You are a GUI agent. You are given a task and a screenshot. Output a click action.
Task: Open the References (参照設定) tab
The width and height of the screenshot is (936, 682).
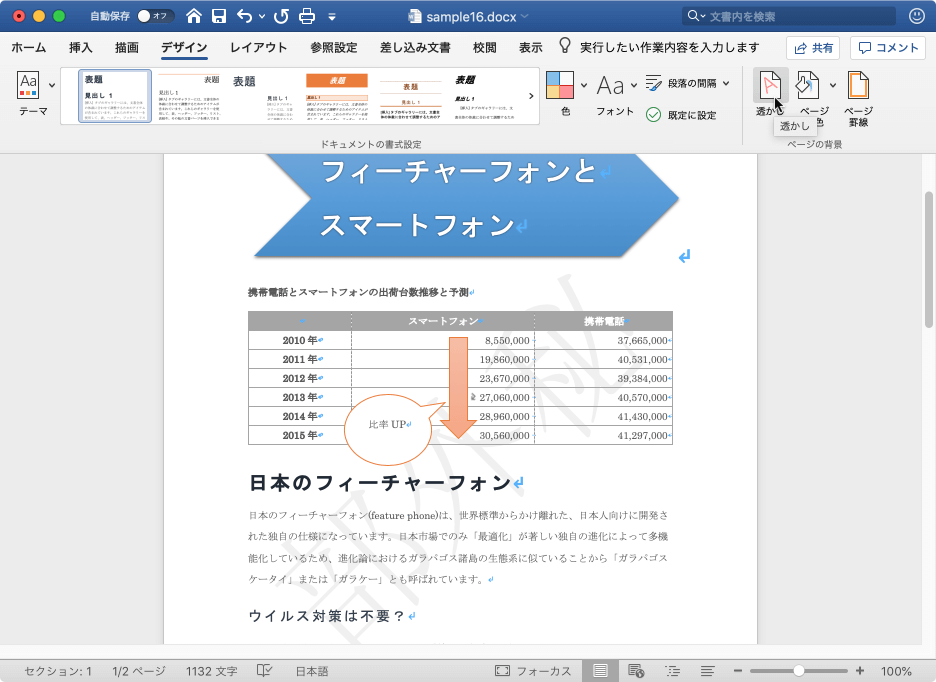pyautogui.click(x=334, y=47)
